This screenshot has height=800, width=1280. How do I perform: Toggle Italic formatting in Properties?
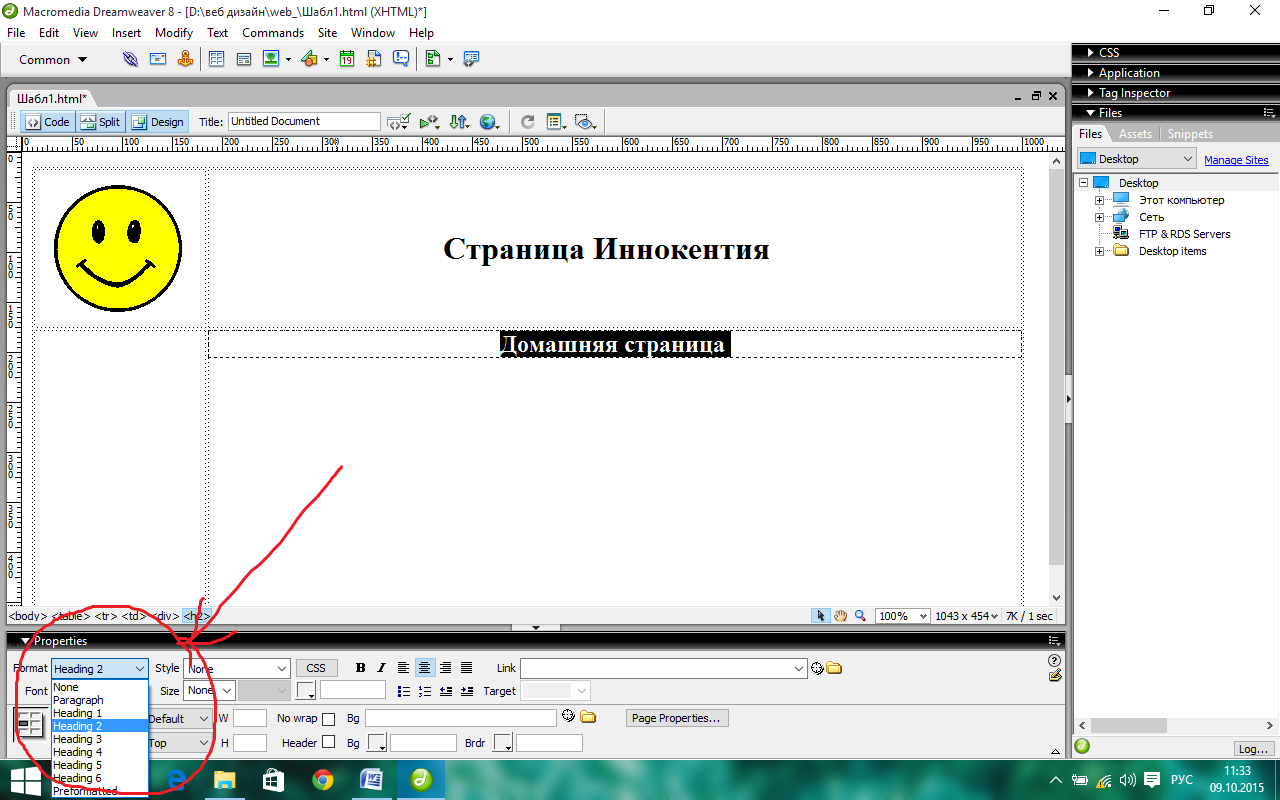coord(381,668)
